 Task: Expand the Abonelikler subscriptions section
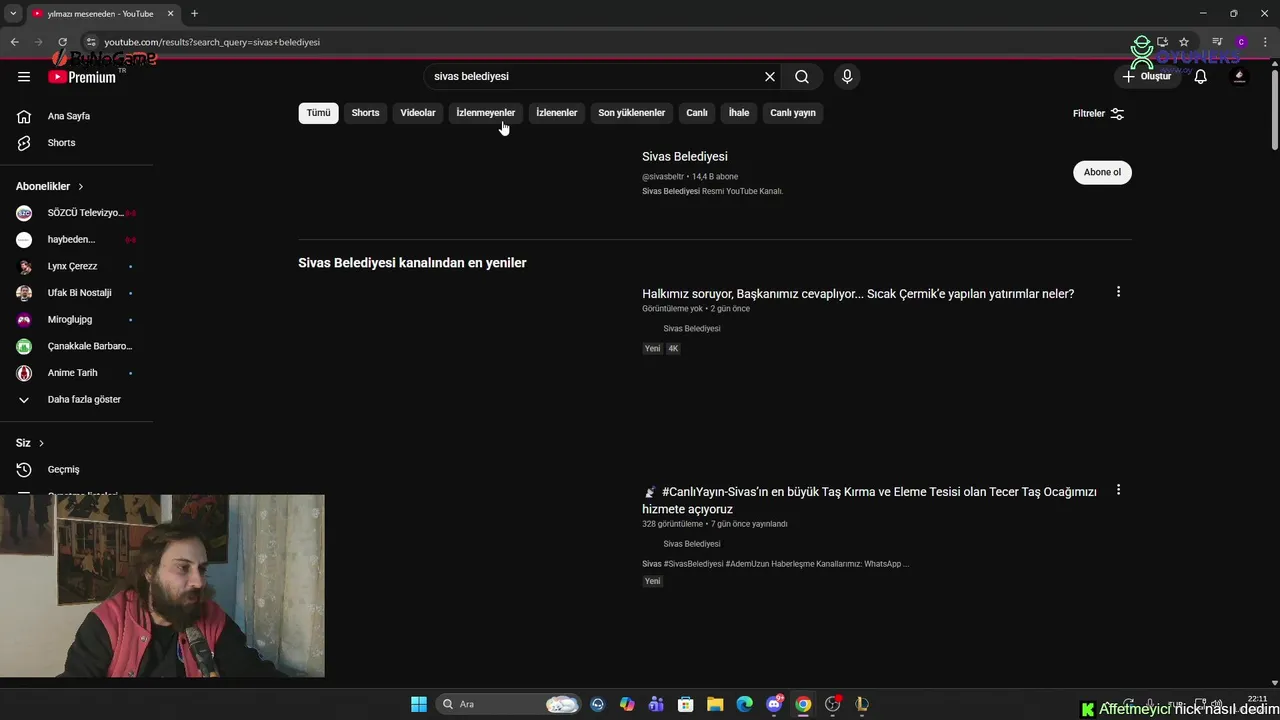50,186
